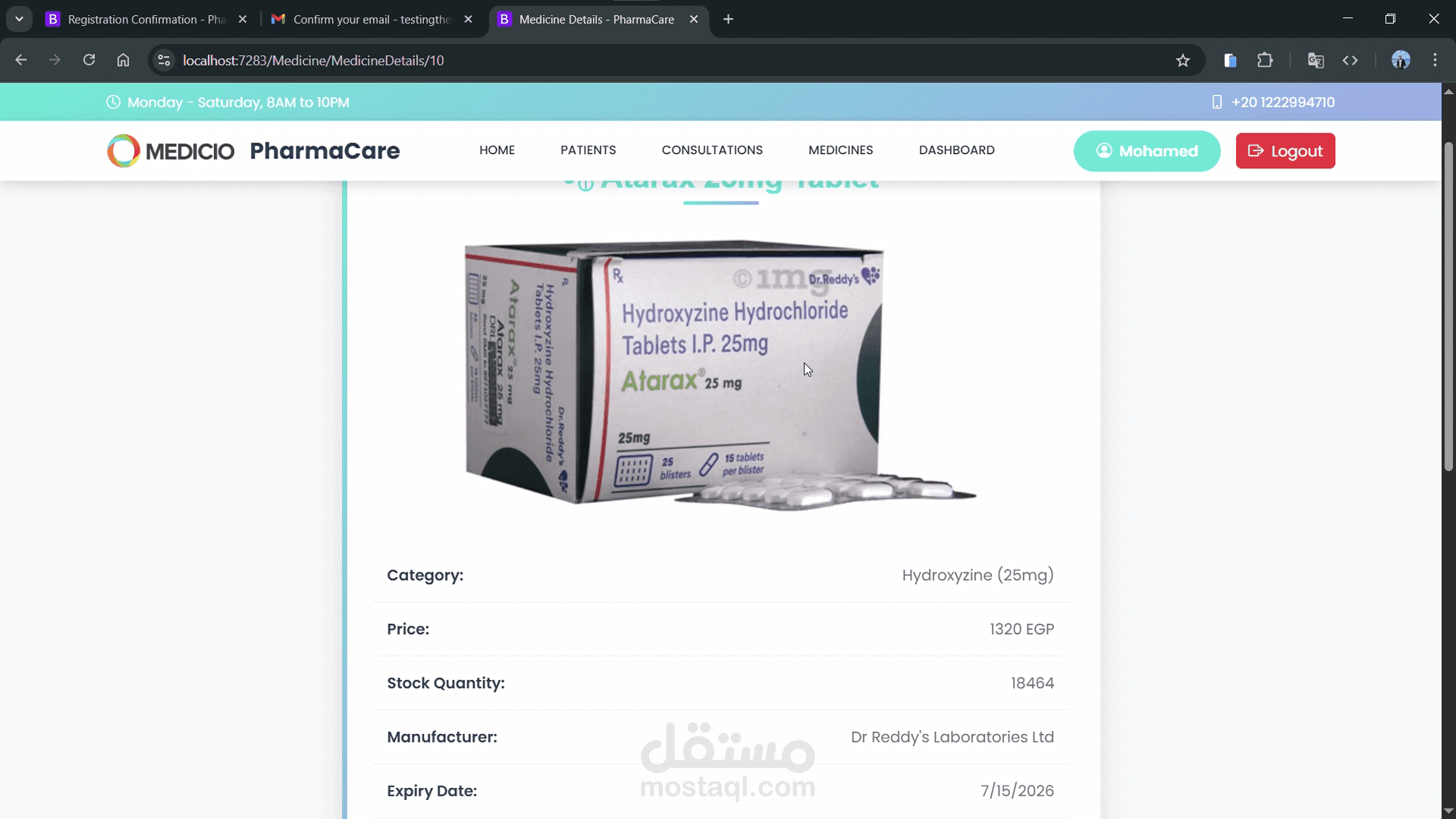Image resolution: width=1456 pixels, height=819 pixels.
Task: Click the 18464 stock quantity value
Action: point(1032,682)
